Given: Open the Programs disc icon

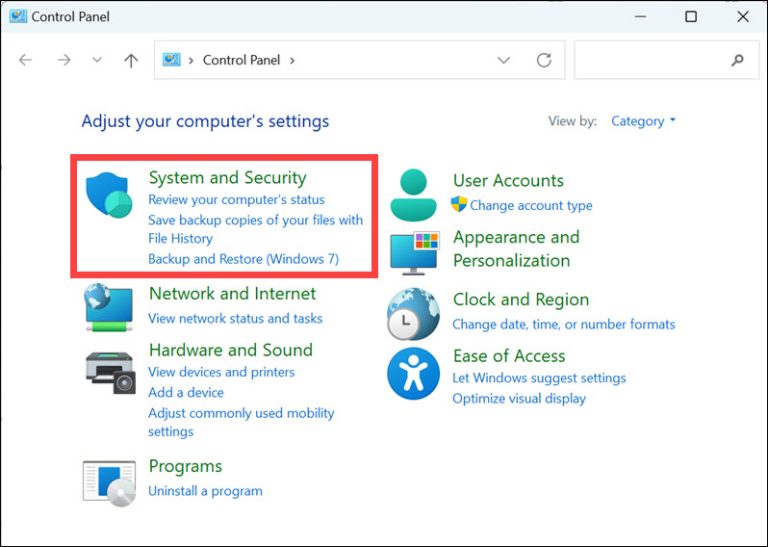Looking at the screenshot, I should point(109,483).
